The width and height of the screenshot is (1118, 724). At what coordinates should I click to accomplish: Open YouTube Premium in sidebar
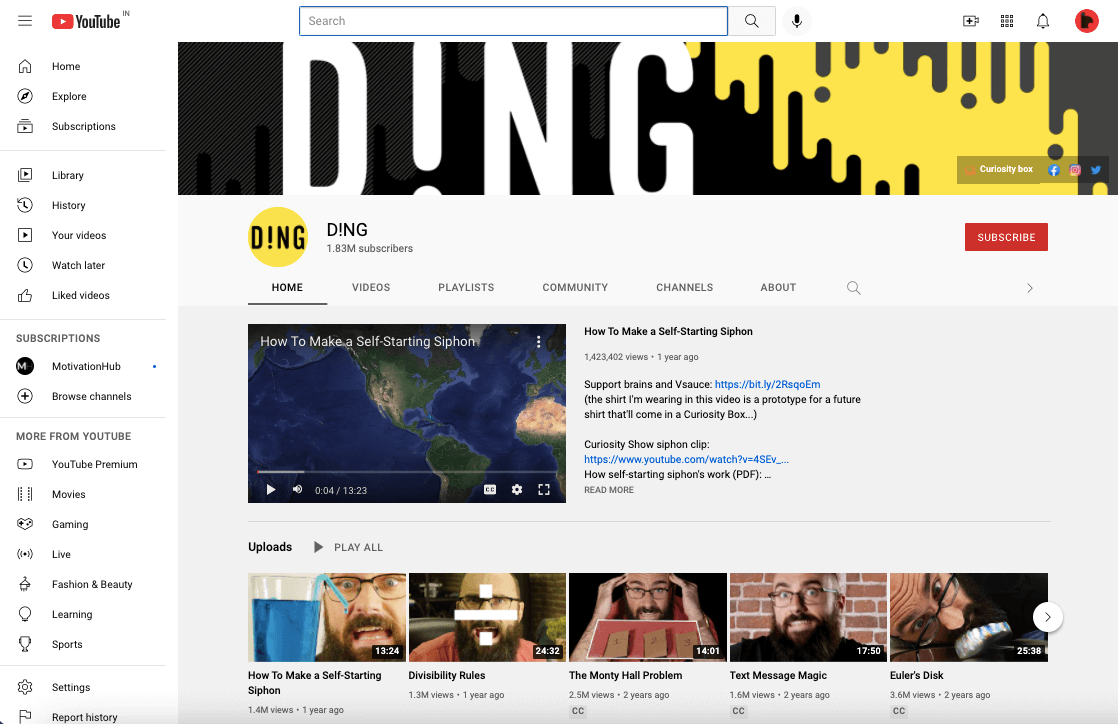(83, 464)
